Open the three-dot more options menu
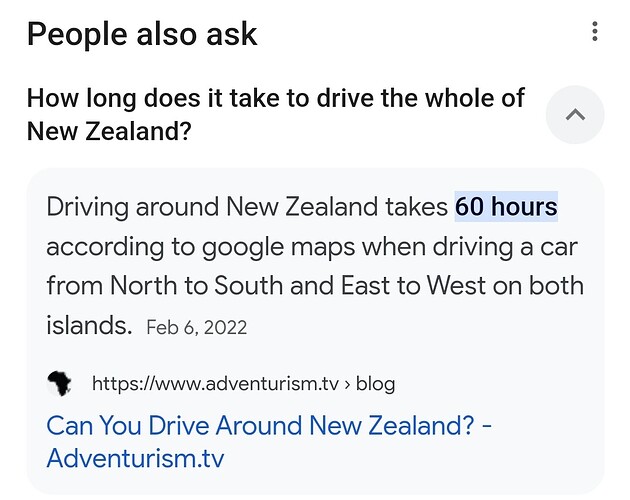630x500 pixels. coord(595,31)
